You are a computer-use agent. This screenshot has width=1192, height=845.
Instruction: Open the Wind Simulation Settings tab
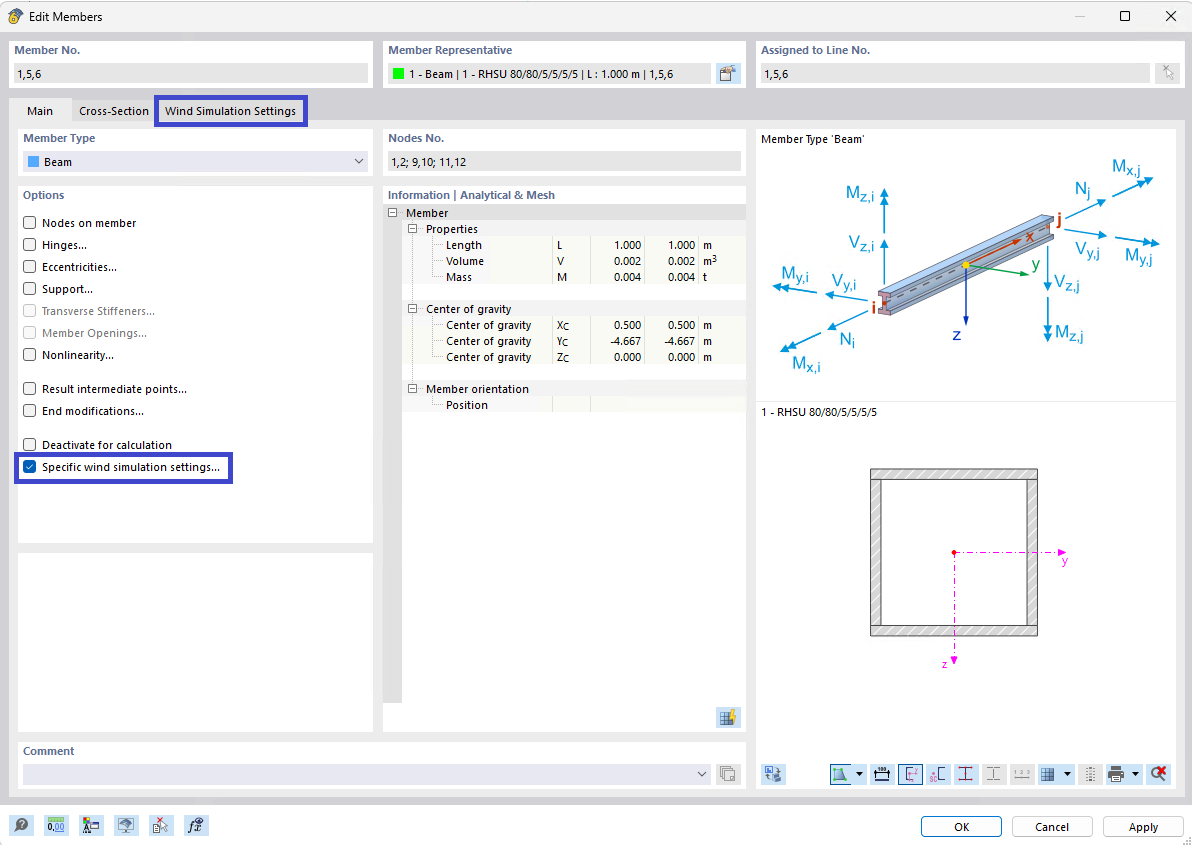coord(230,110)
